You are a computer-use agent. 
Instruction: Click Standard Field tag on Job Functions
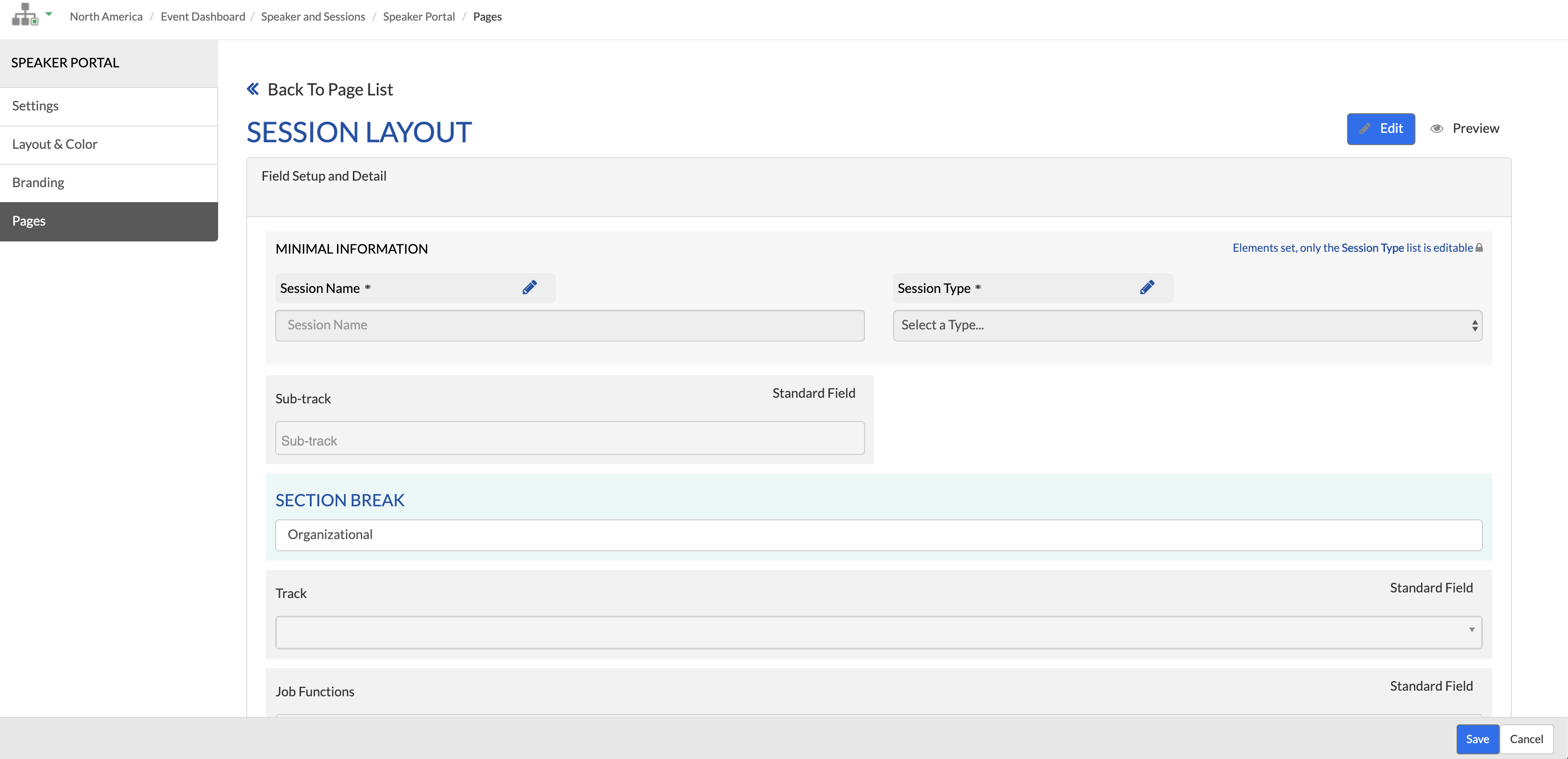[1431, 686]
